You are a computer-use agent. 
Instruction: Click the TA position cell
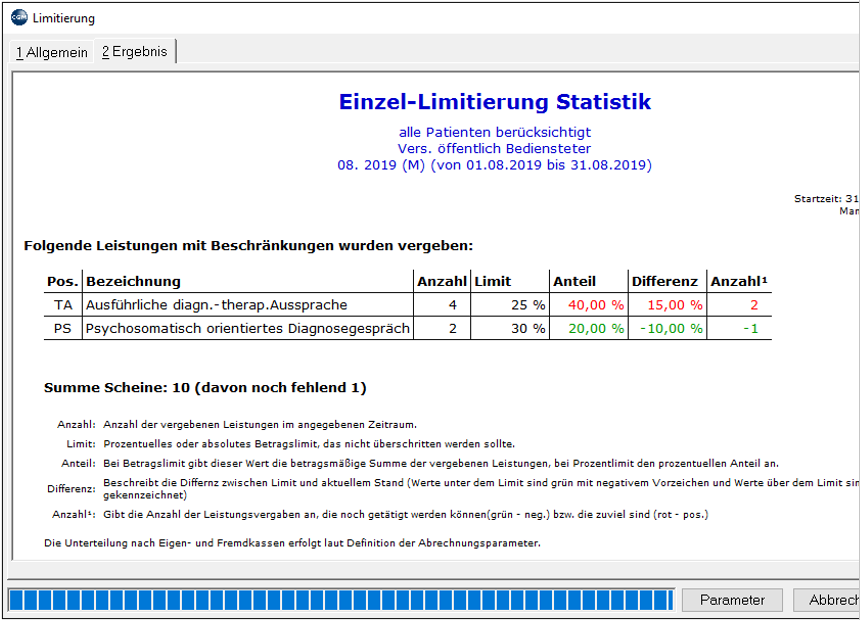pos(63,305)
